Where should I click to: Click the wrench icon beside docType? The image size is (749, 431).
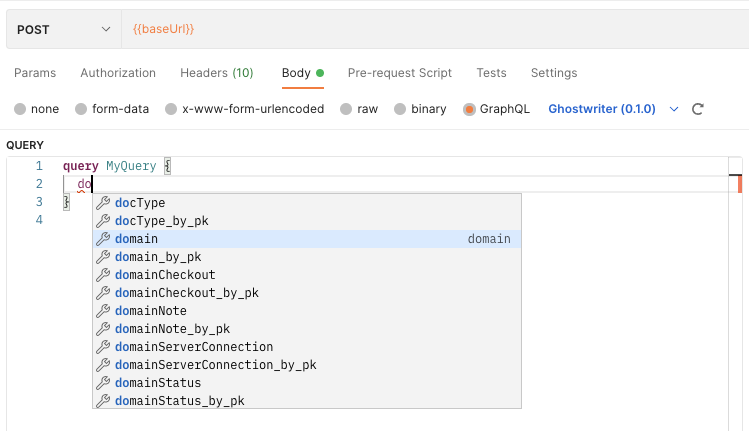(103, 203)
